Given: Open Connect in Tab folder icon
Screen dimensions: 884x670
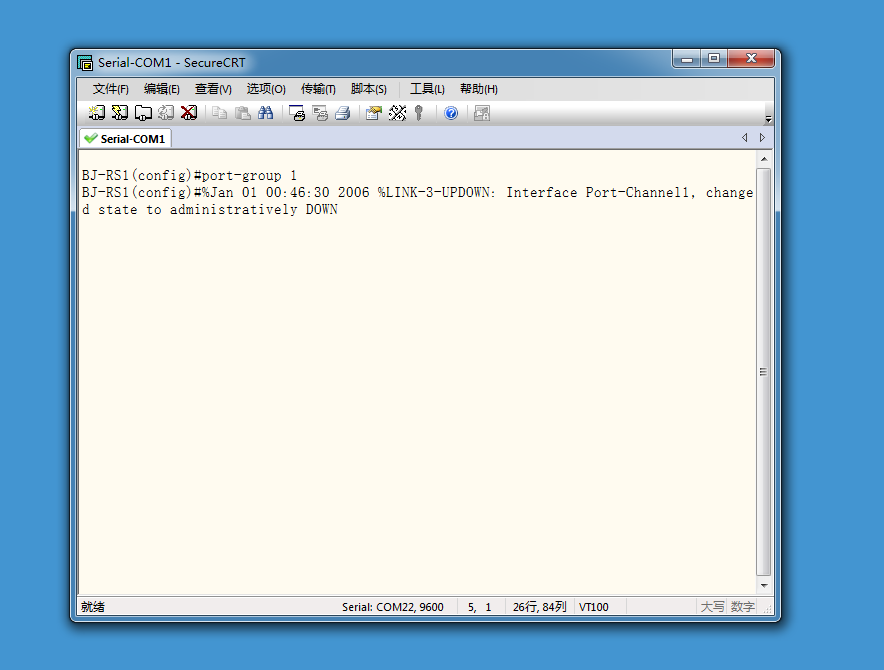Looking at the screenshot, I should (x=143, y=113).
